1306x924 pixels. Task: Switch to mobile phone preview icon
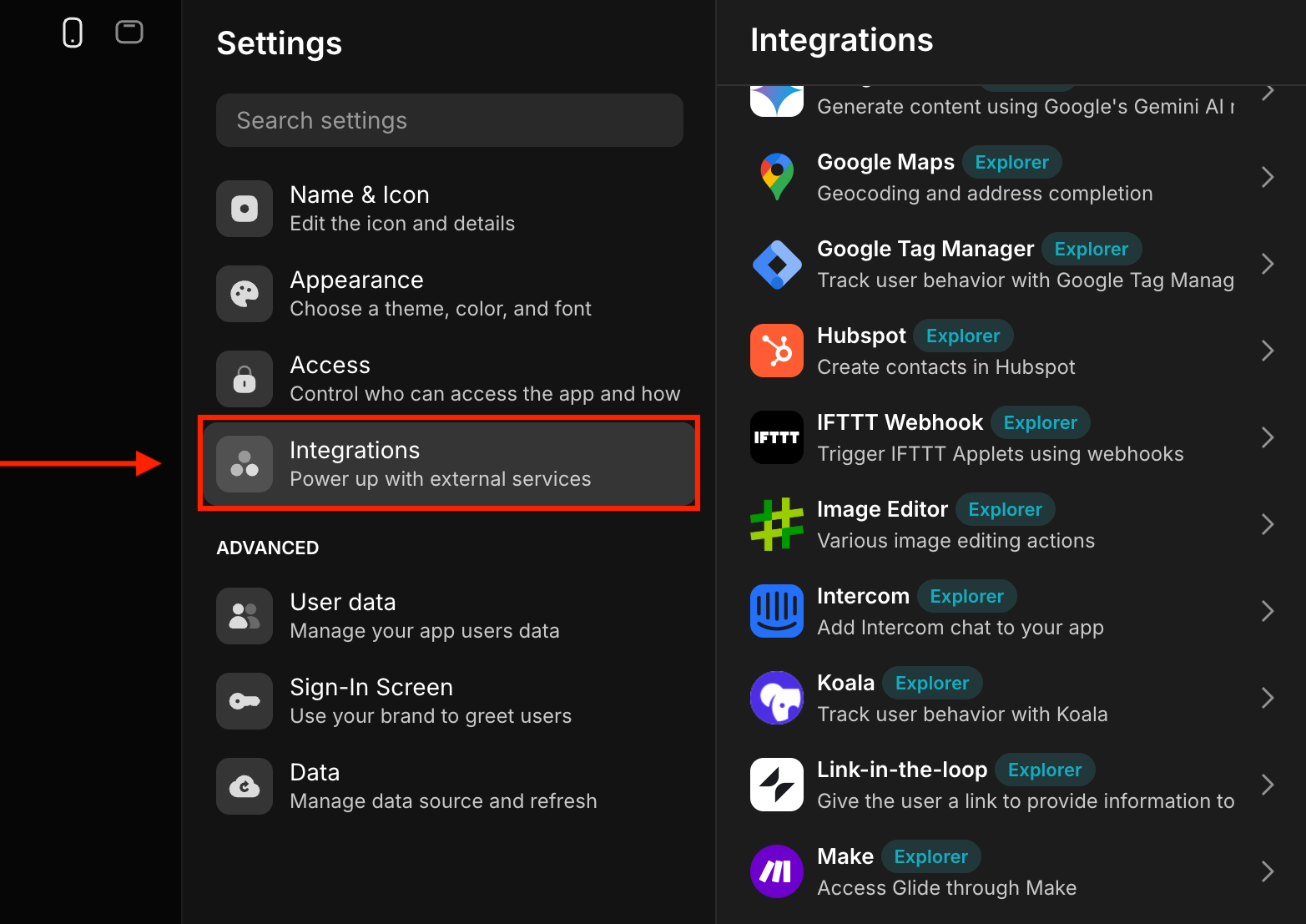(73, 33)
